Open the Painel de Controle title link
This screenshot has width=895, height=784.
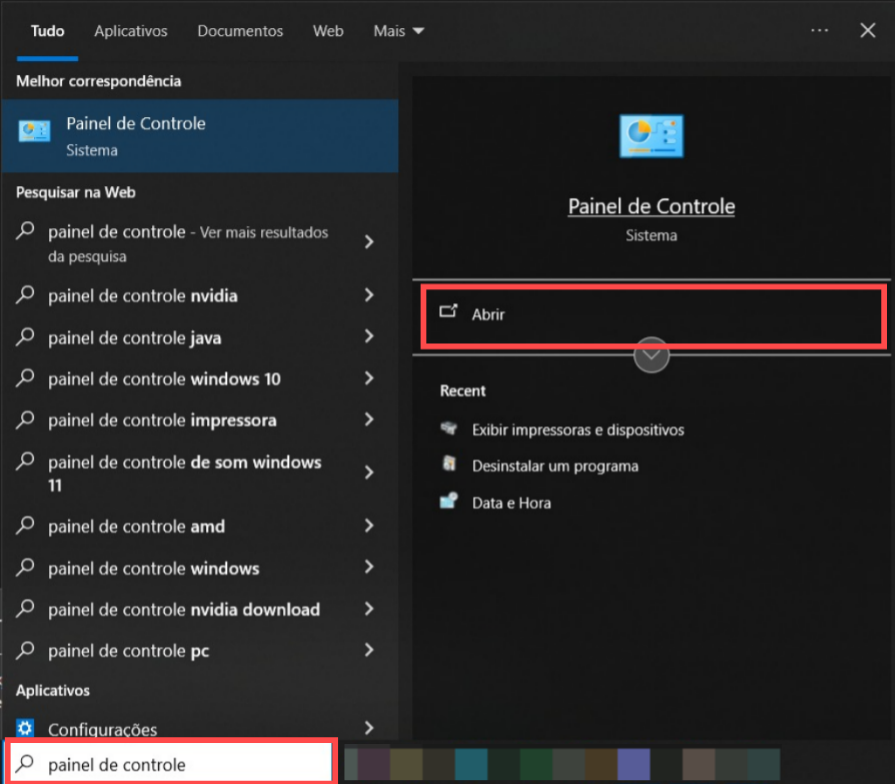coord(651,206)
